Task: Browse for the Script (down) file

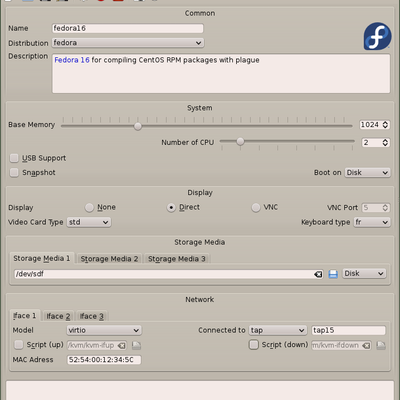Action: click(x=381, y=345)
